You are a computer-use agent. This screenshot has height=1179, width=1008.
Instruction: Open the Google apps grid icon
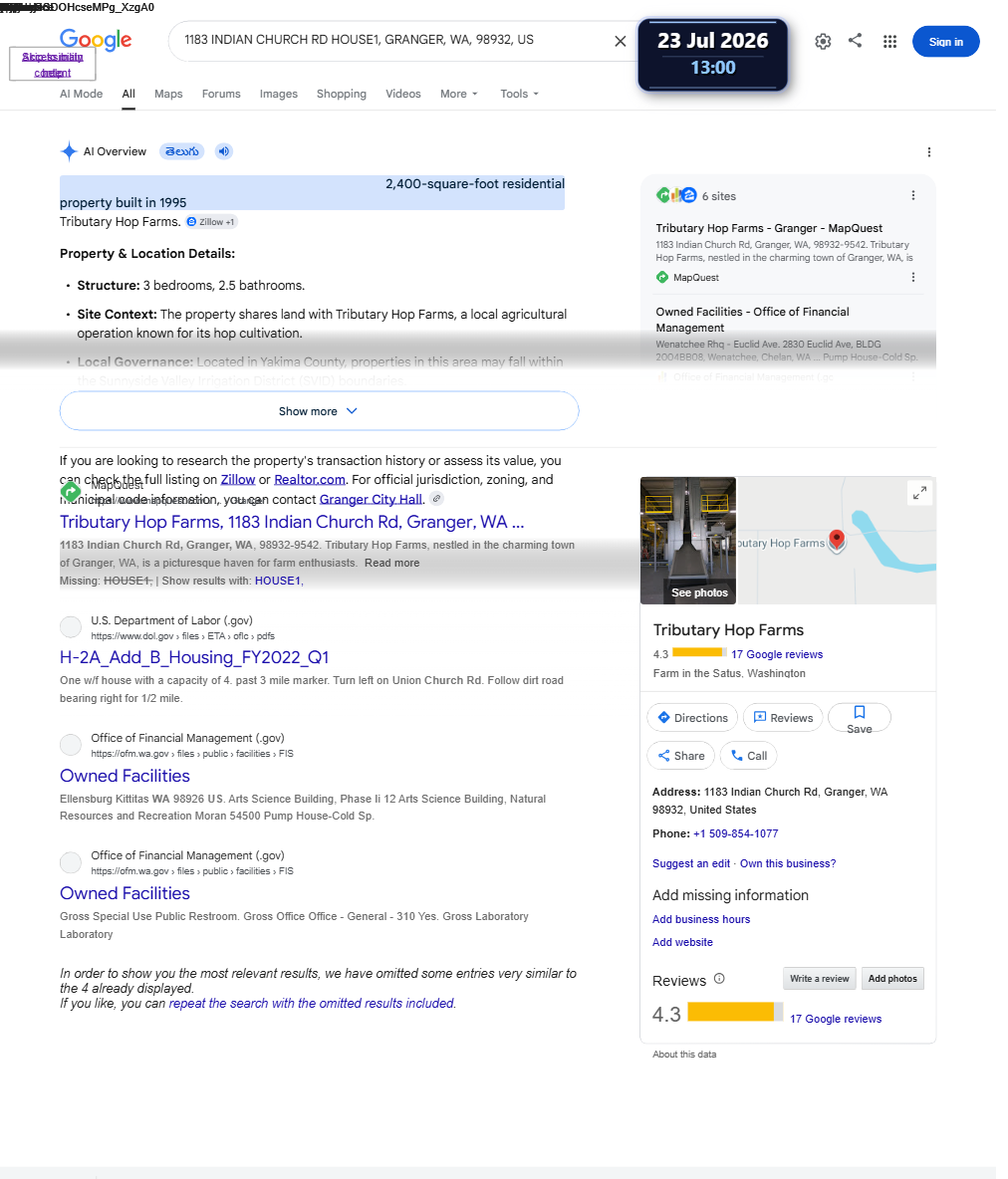click(889, 42)
